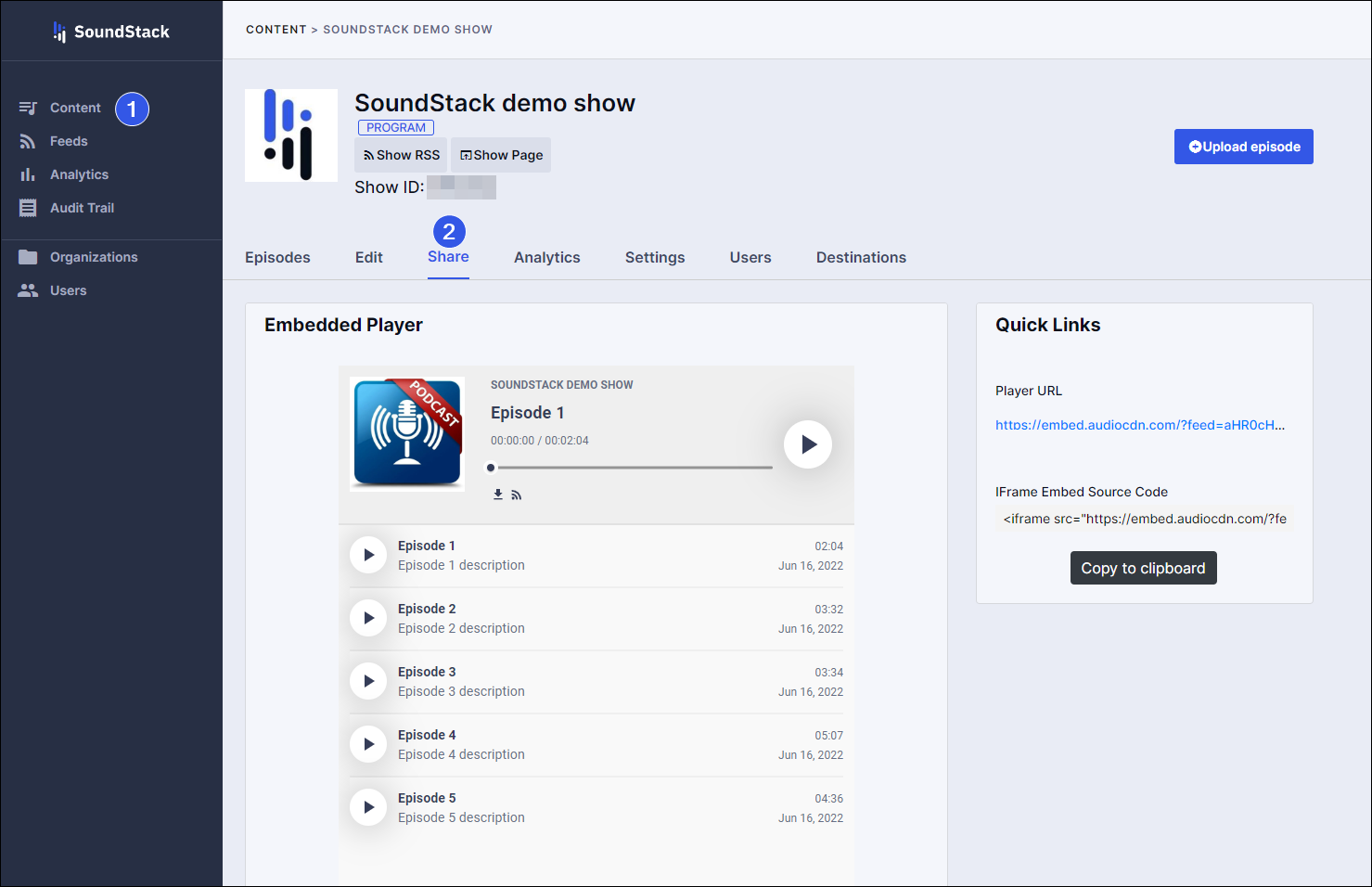Open Audit Trail via its list icon

tap(28, 208)
